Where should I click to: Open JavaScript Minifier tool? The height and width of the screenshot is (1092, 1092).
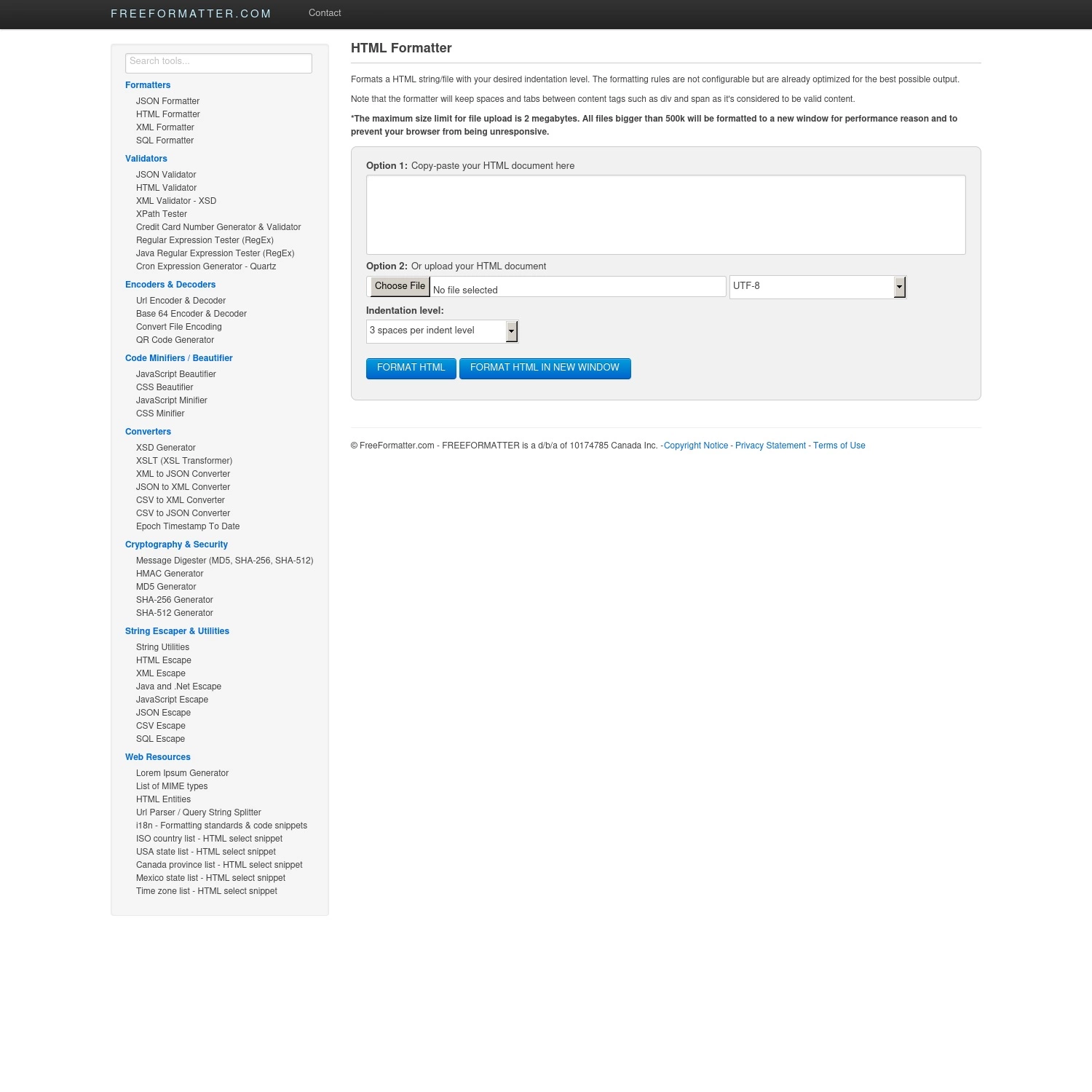pos(172,400)
